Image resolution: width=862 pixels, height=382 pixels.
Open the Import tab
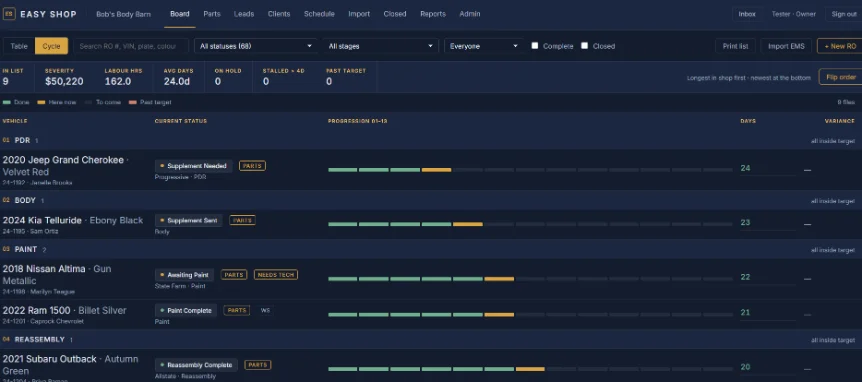[359, 14]
